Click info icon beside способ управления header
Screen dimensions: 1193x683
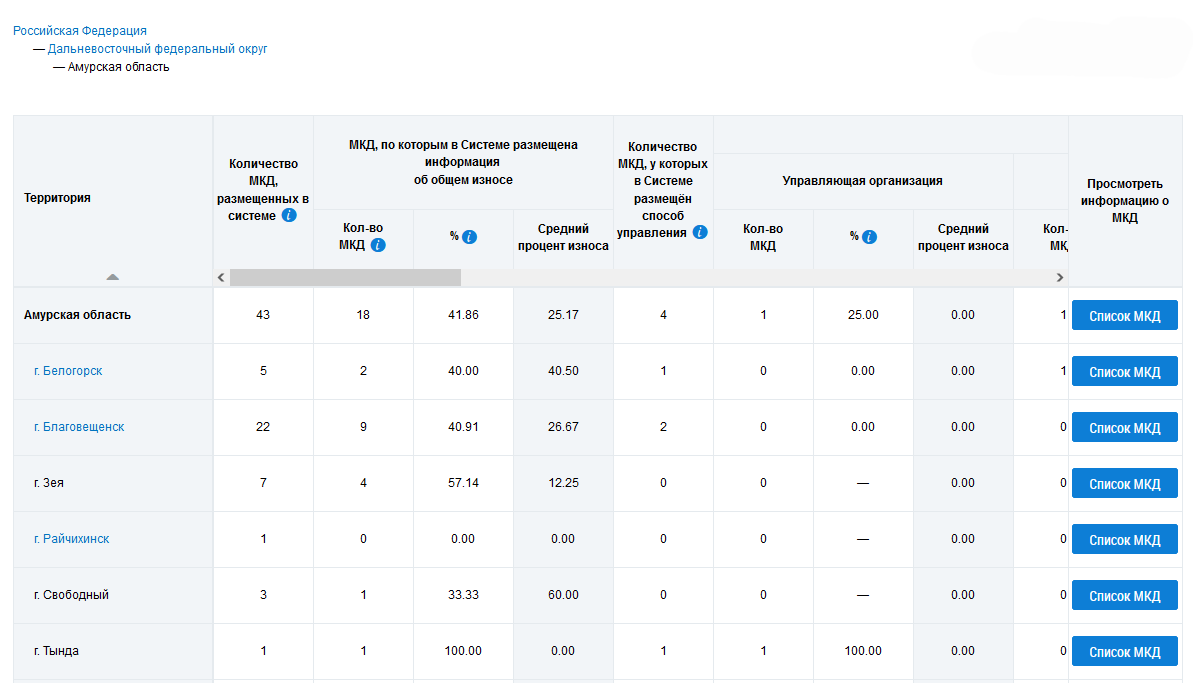(700, 232)
